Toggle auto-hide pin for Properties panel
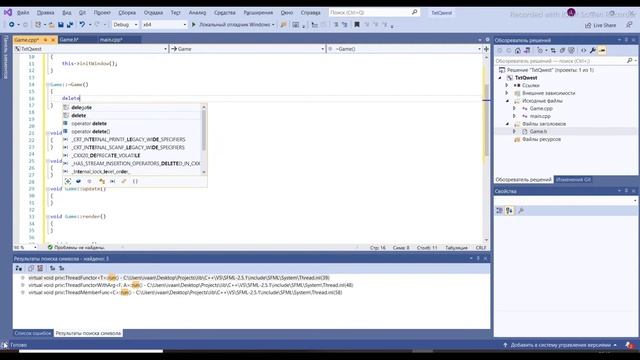Screen dimensions: 640x360 626,191
